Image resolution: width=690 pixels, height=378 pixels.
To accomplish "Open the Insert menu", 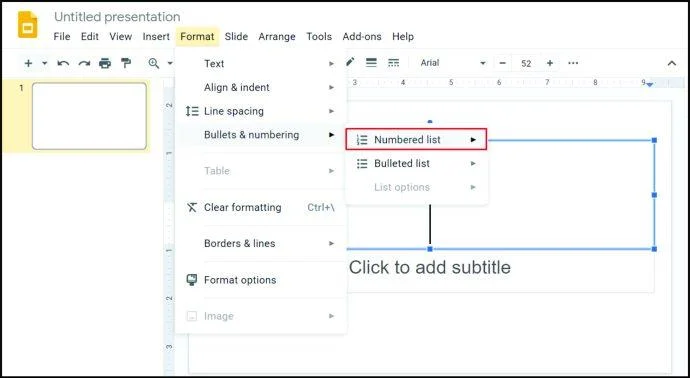I will tap(156, 37).
